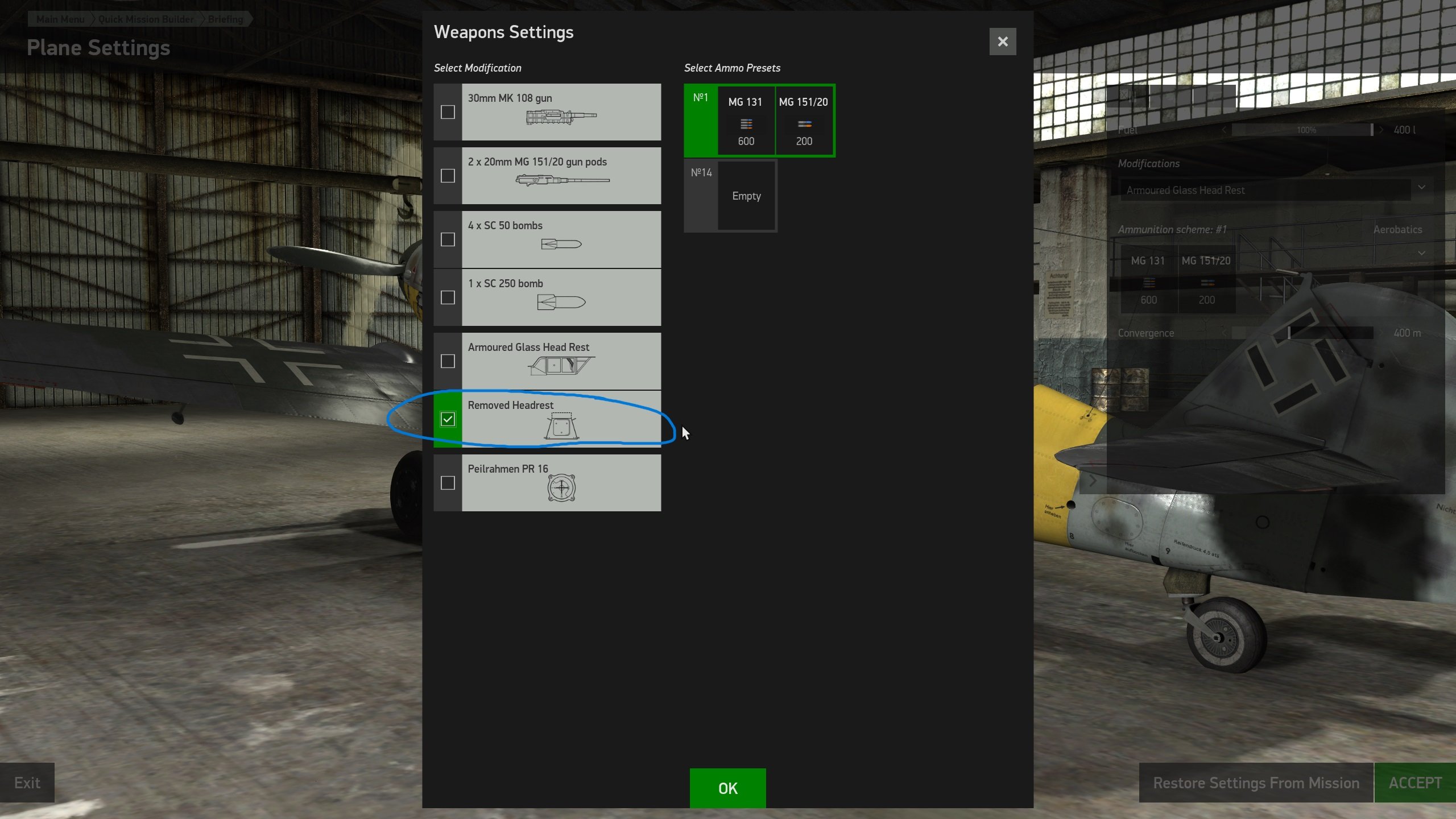Viewport: 1456px width, 819px height.
Task: Select ammo preset №14 Empty
Action: coord(731,196)
